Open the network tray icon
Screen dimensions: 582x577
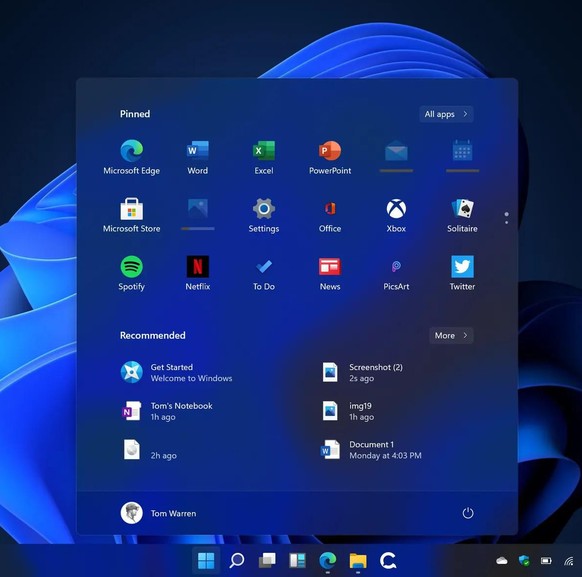569,561
